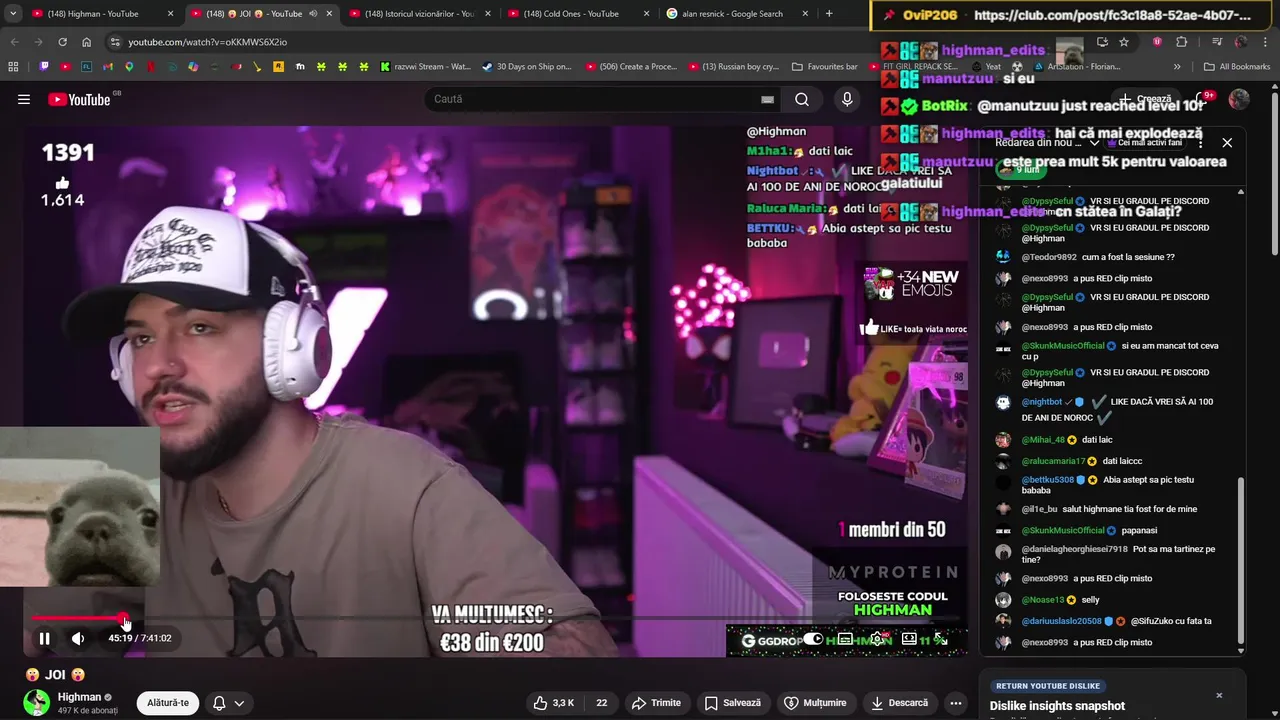
Task: Click the Mulțumire thanks button
Action: pos(815,703)
